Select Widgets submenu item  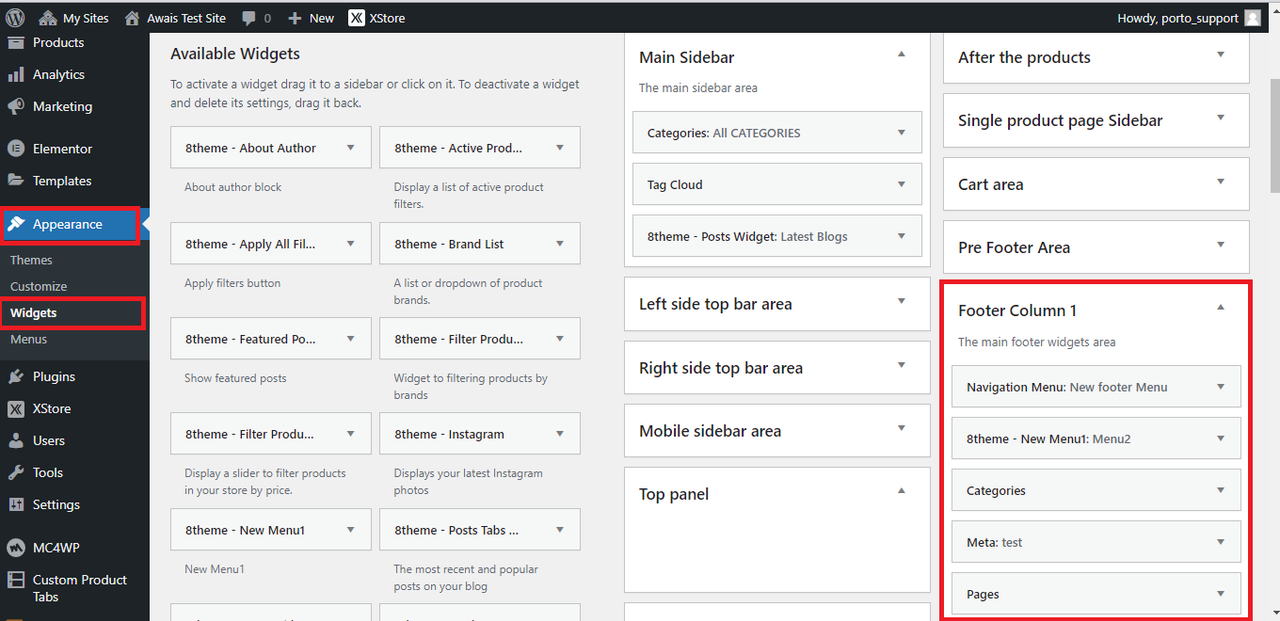point(33,313)
